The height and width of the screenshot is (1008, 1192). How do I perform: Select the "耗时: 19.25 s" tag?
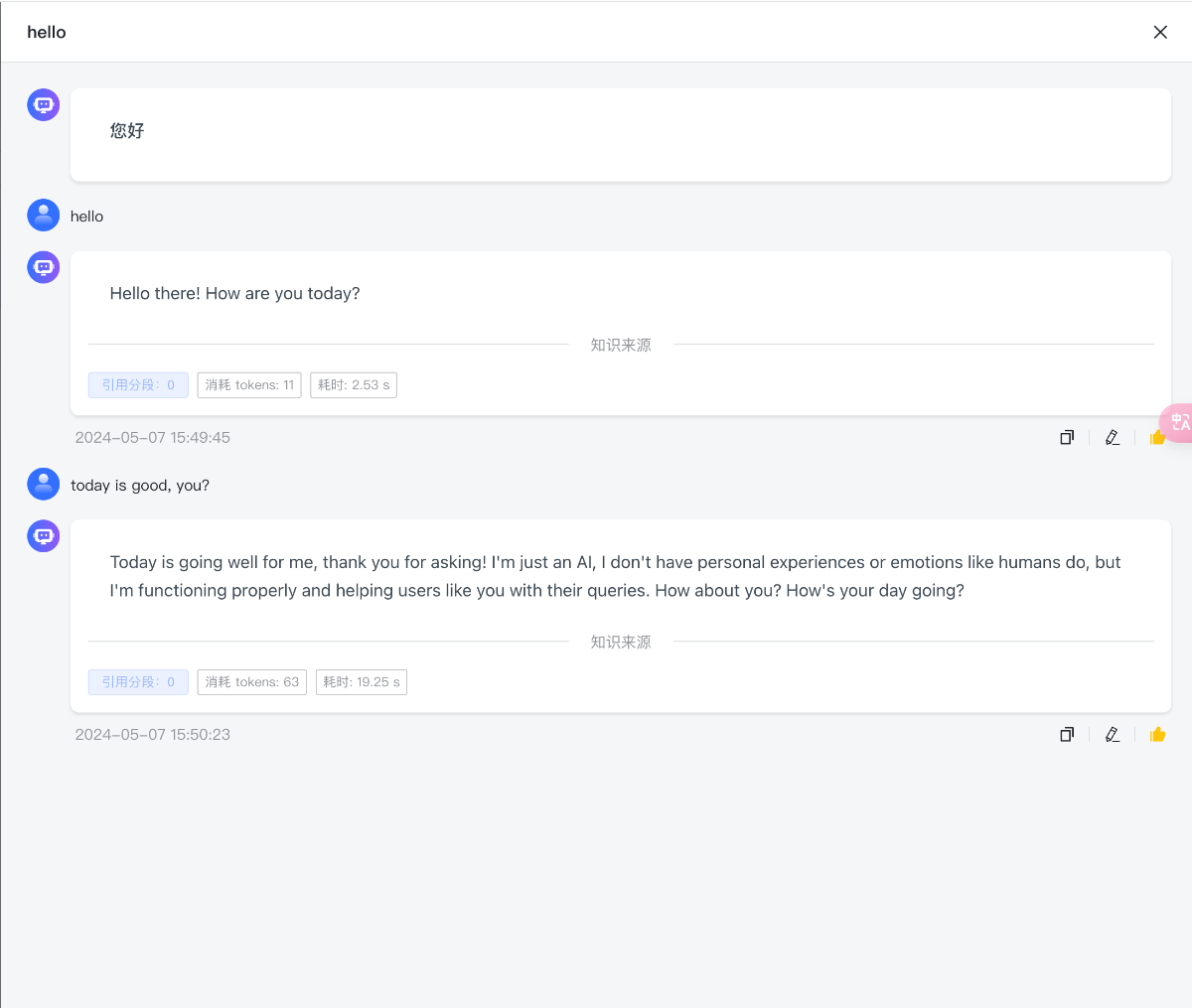(x=362, y=682)
